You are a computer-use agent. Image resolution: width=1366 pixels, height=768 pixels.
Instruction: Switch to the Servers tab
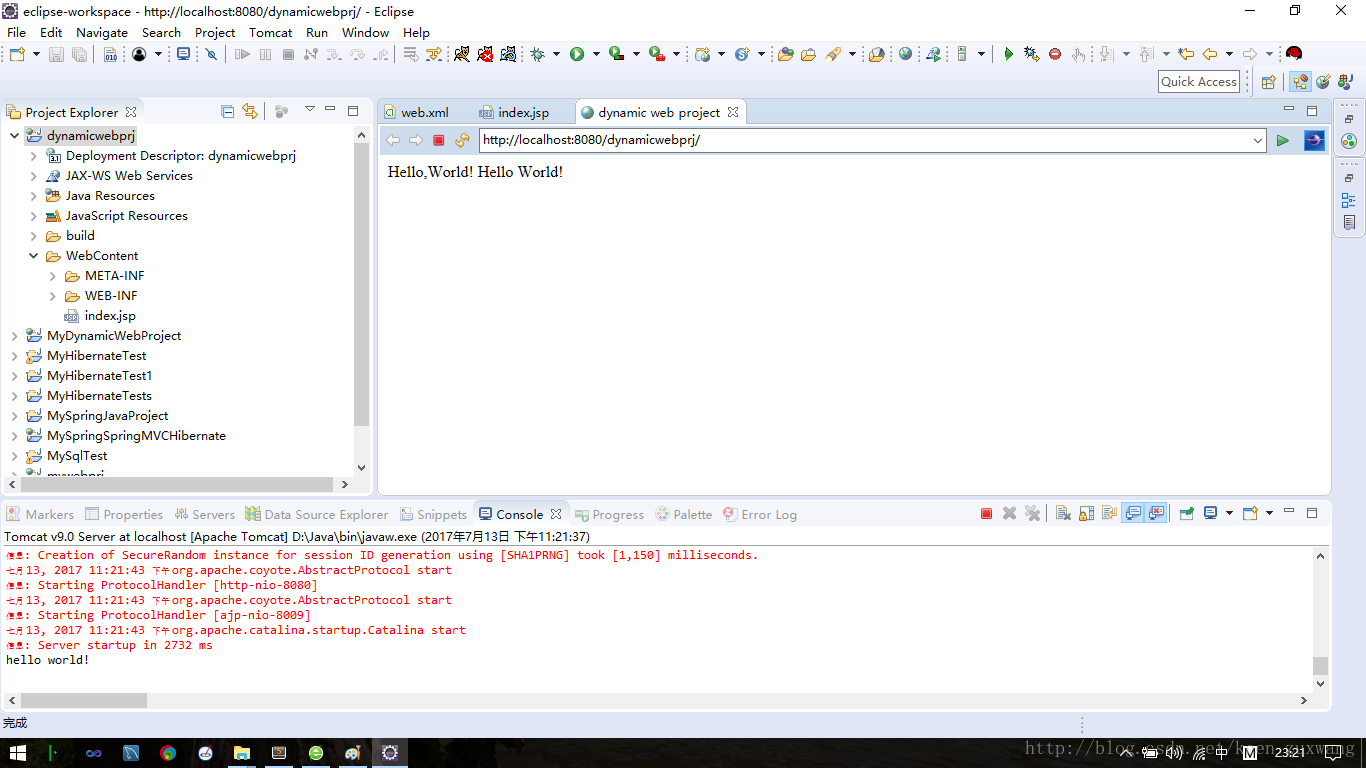pos(204,514)
